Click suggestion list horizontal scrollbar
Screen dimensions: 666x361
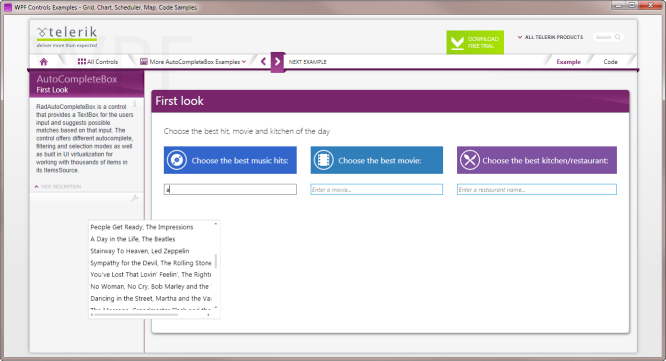click(136, 315)
